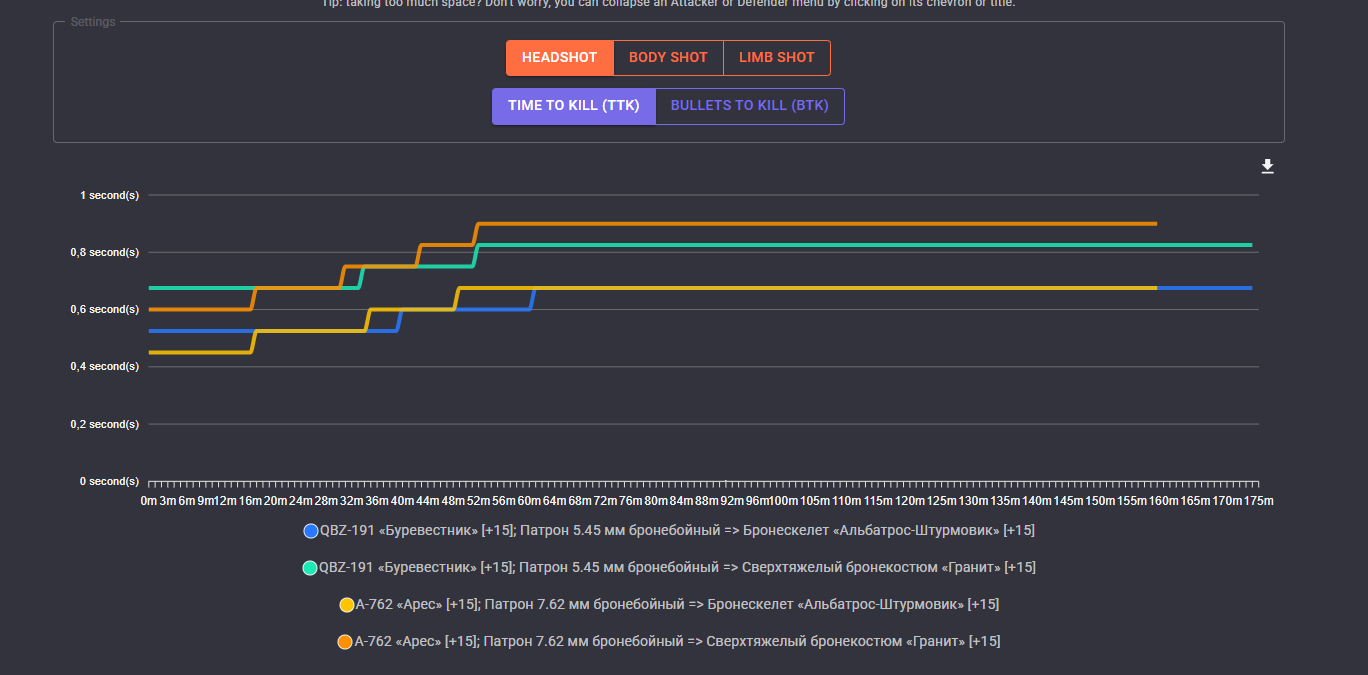1368x675 pixels.
Task: Toggle the A-762 «Арес» vs «Гранит» legend entry
Action: point(669,642)
